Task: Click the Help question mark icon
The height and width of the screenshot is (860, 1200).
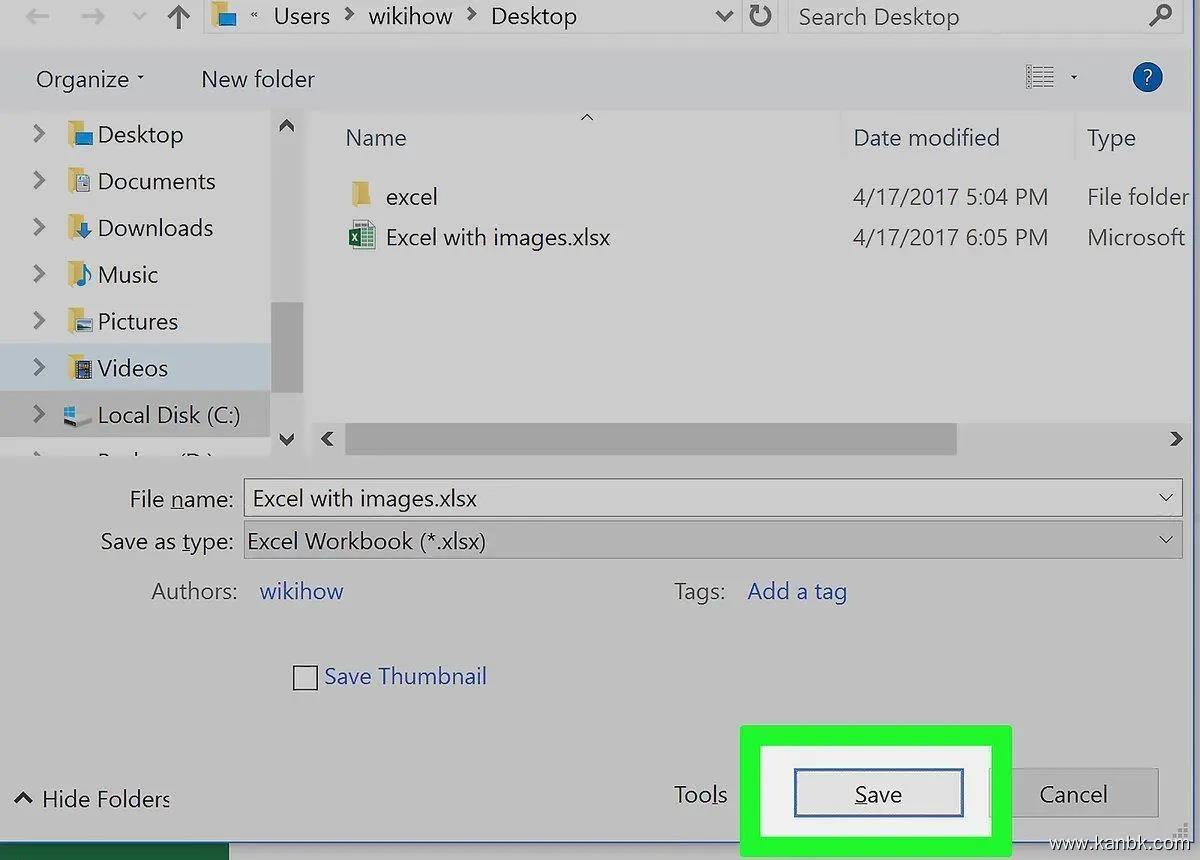Action: (x=1147, y=78)
